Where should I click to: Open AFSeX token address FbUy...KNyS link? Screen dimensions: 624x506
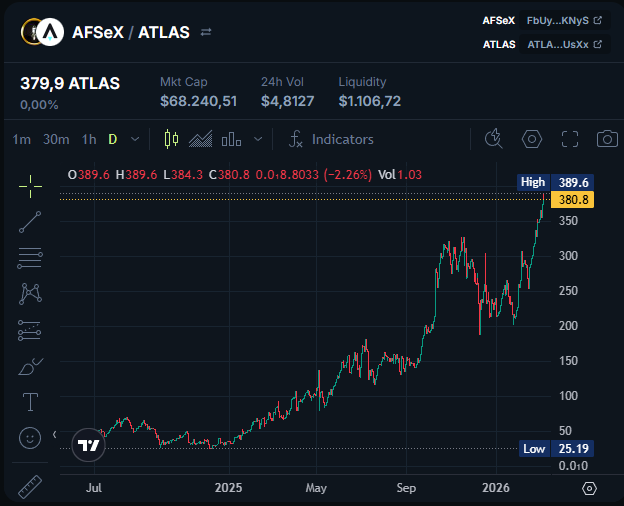(564, 20)
